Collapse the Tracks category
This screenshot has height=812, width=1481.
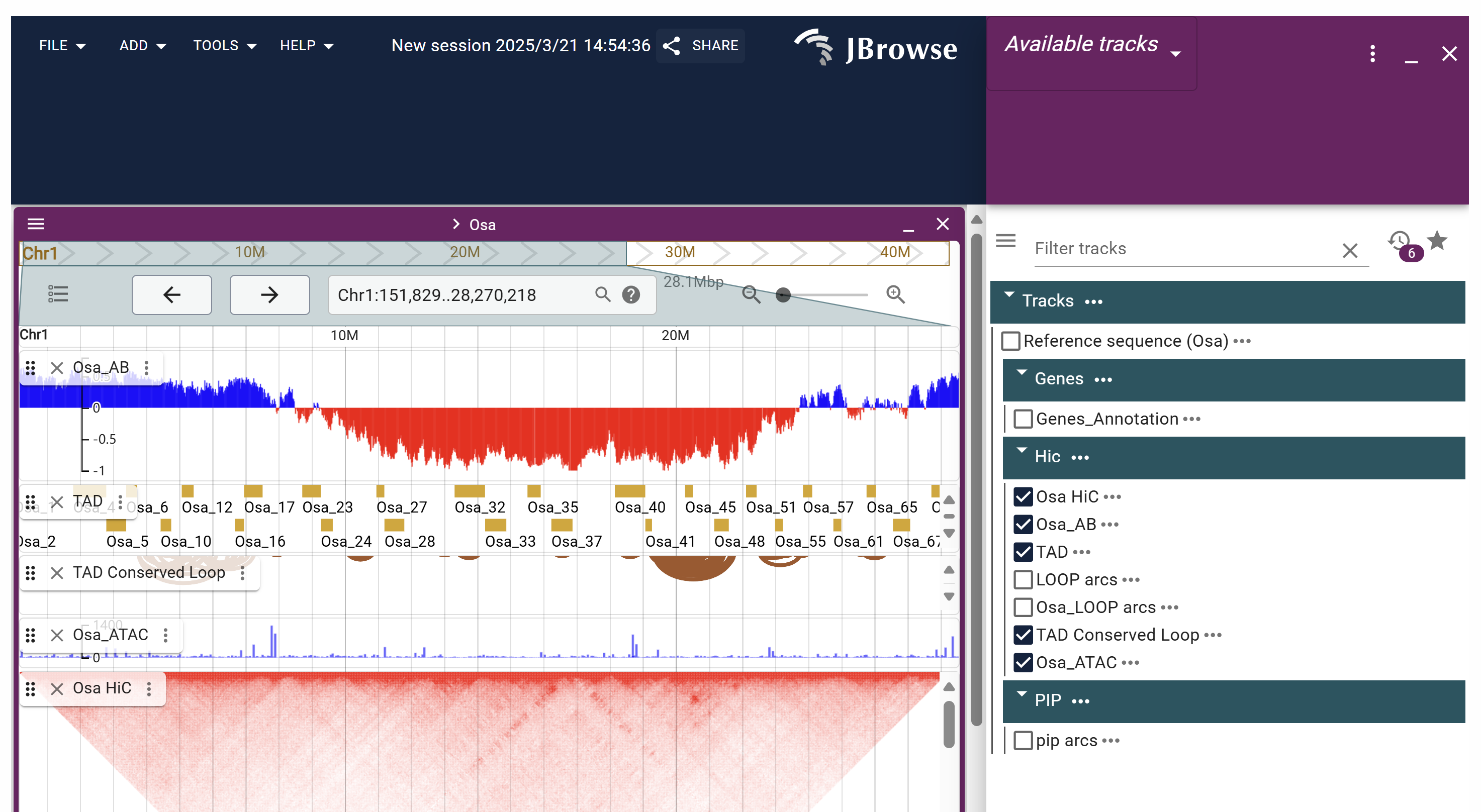[x=1009, y=294]
